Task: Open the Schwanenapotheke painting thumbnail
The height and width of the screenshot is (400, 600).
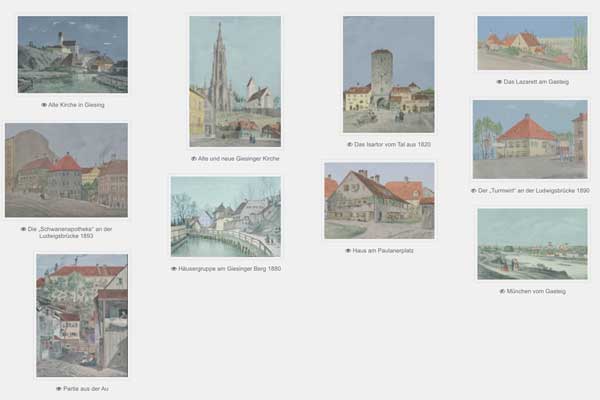Action: pyautogui.click(x=66, y=170)
